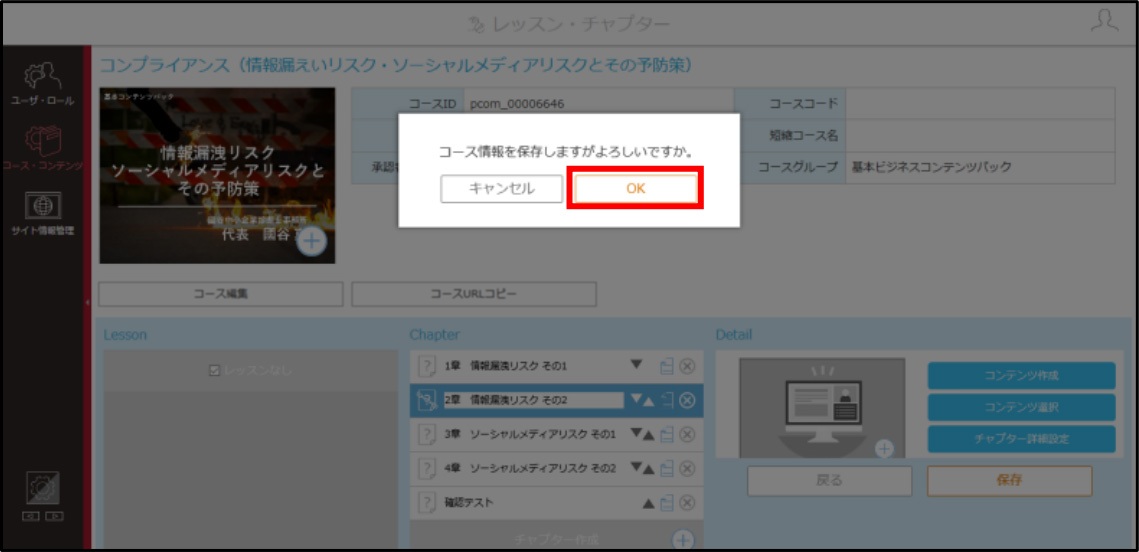
Task: Delete chapter 3章 ソーシャルメディアリスク その1
Action: pyautogui.click(x=687, y=434)
